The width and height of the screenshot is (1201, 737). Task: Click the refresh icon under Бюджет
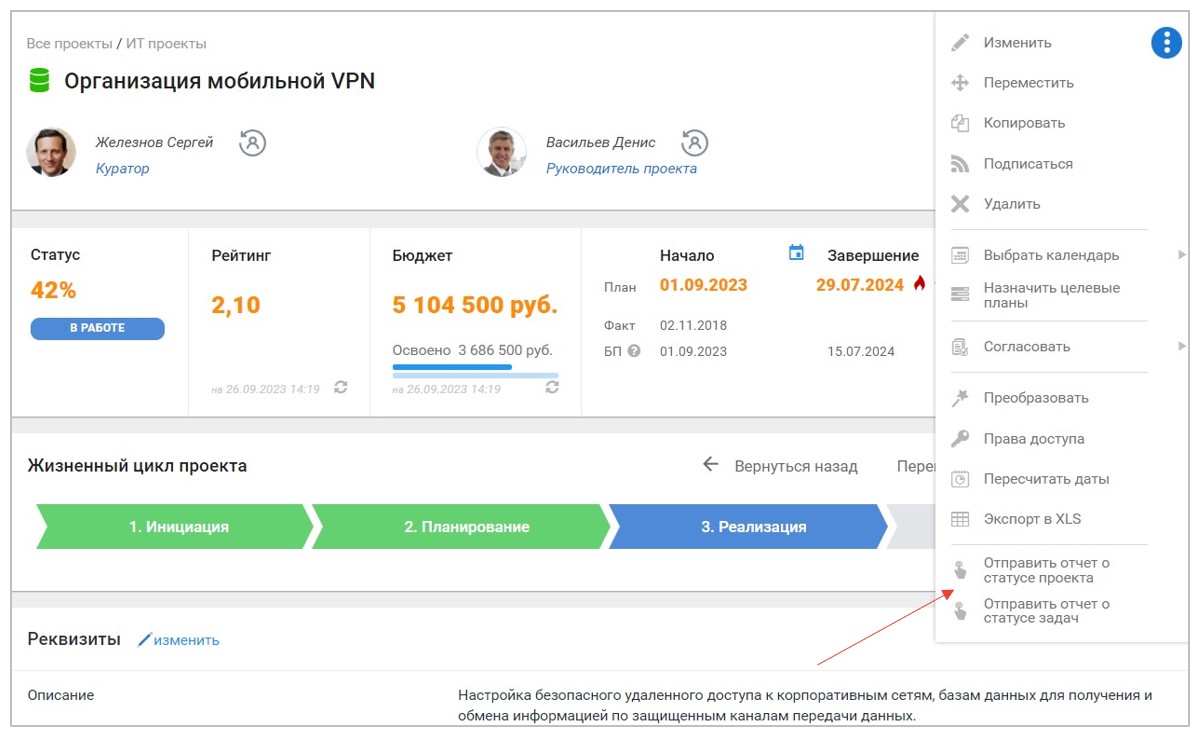coord(552,387)
